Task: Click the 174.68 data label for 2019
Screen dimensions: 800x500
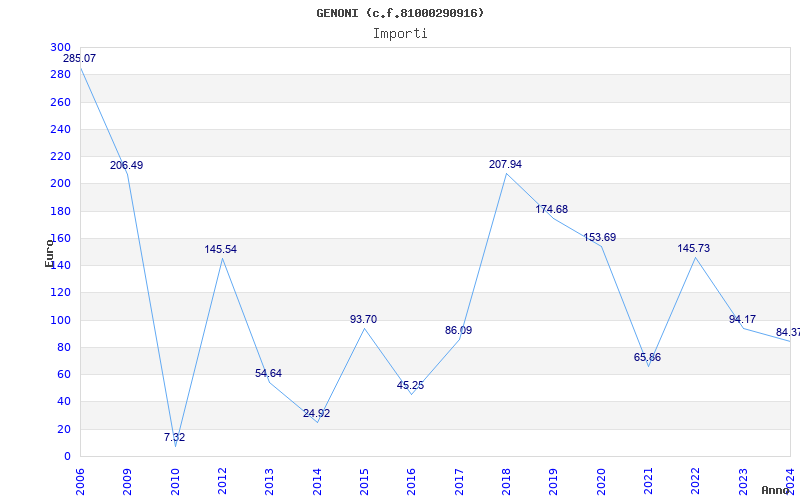Action: click(552, 210)
